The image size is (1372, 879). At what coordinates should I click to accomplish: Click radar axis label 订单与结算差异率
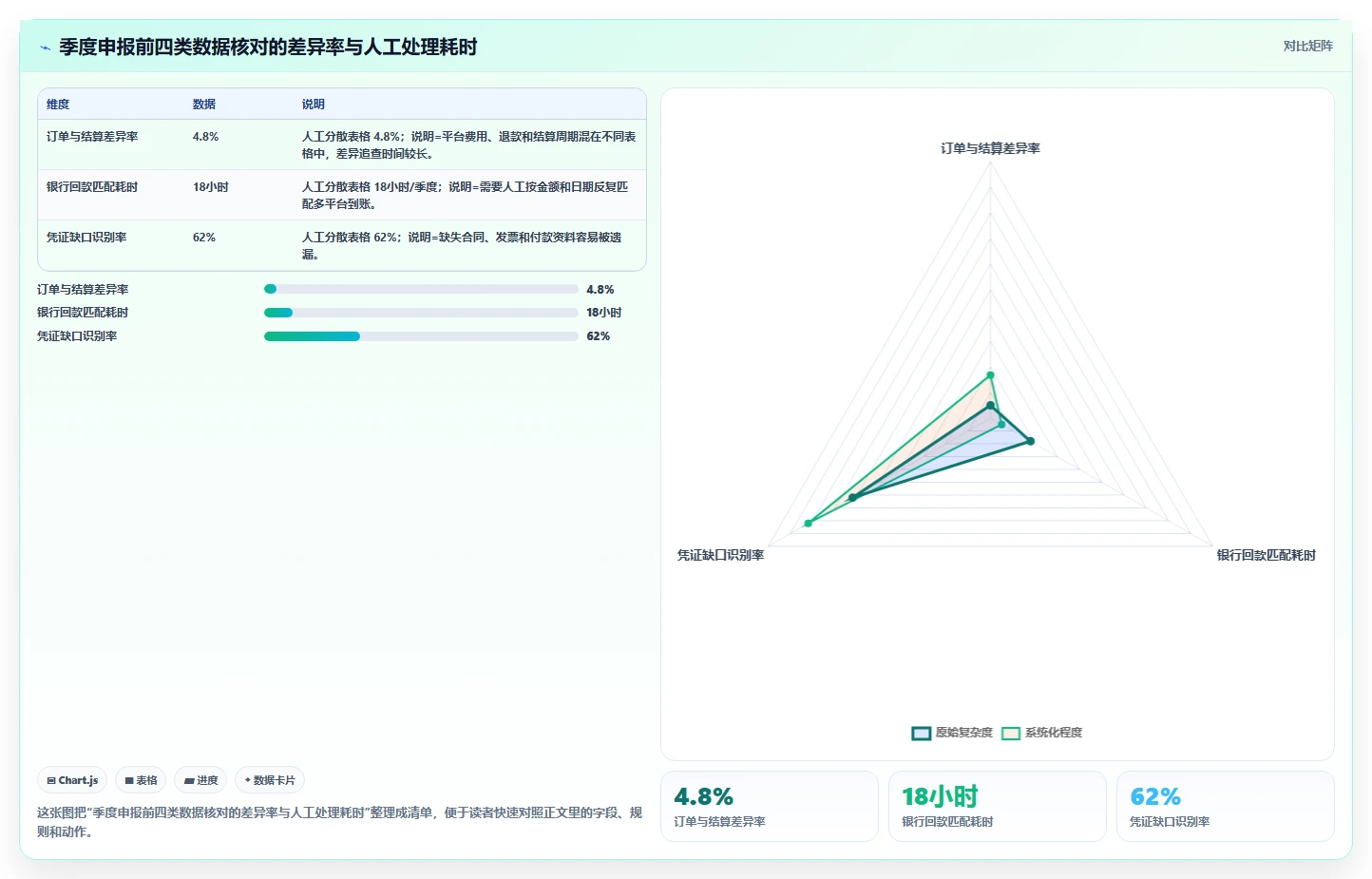pos(990,148)
